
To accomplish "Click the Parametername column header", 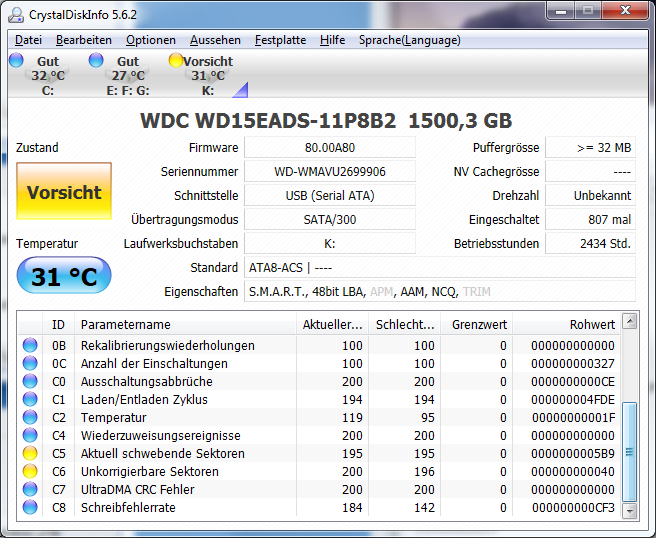I will (x=186, y=324).
